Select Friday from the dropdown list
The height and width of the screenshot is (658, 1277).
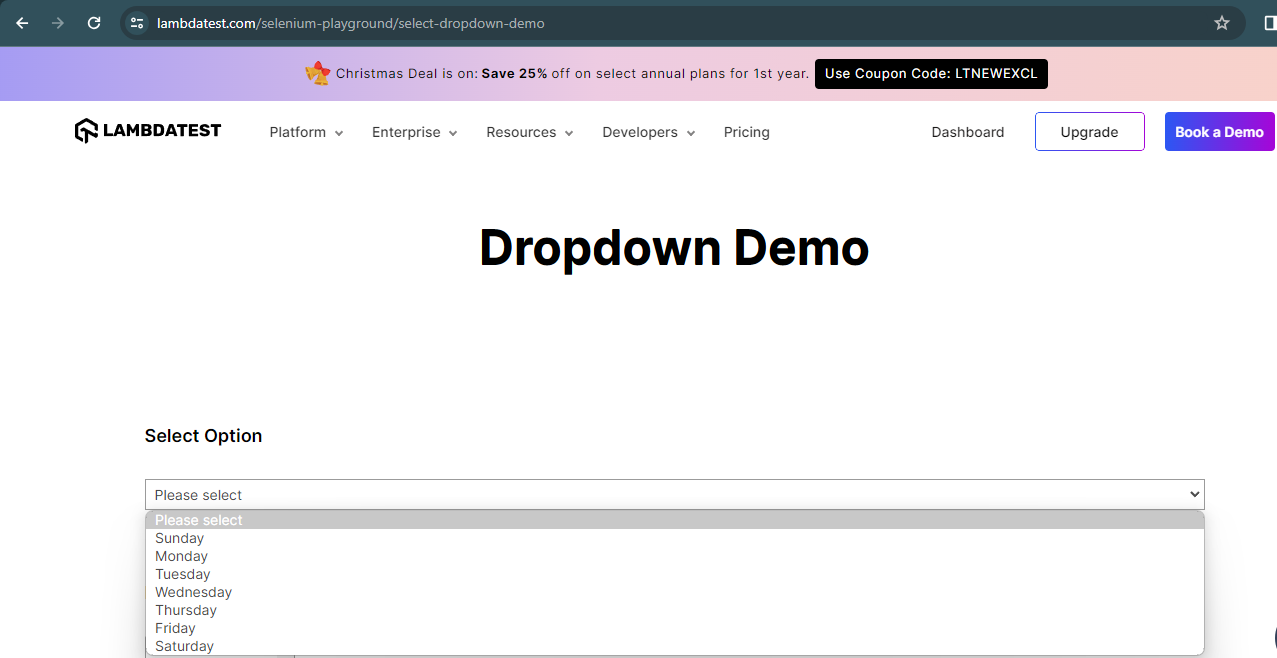tap(675, 628)
